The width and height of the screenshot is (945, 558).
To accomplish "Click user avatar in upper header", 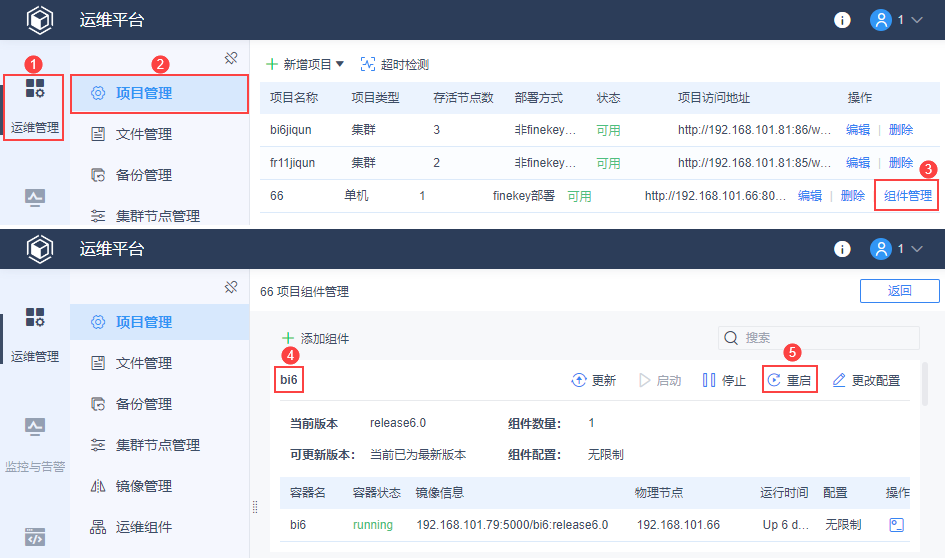I will coord(881,20).
